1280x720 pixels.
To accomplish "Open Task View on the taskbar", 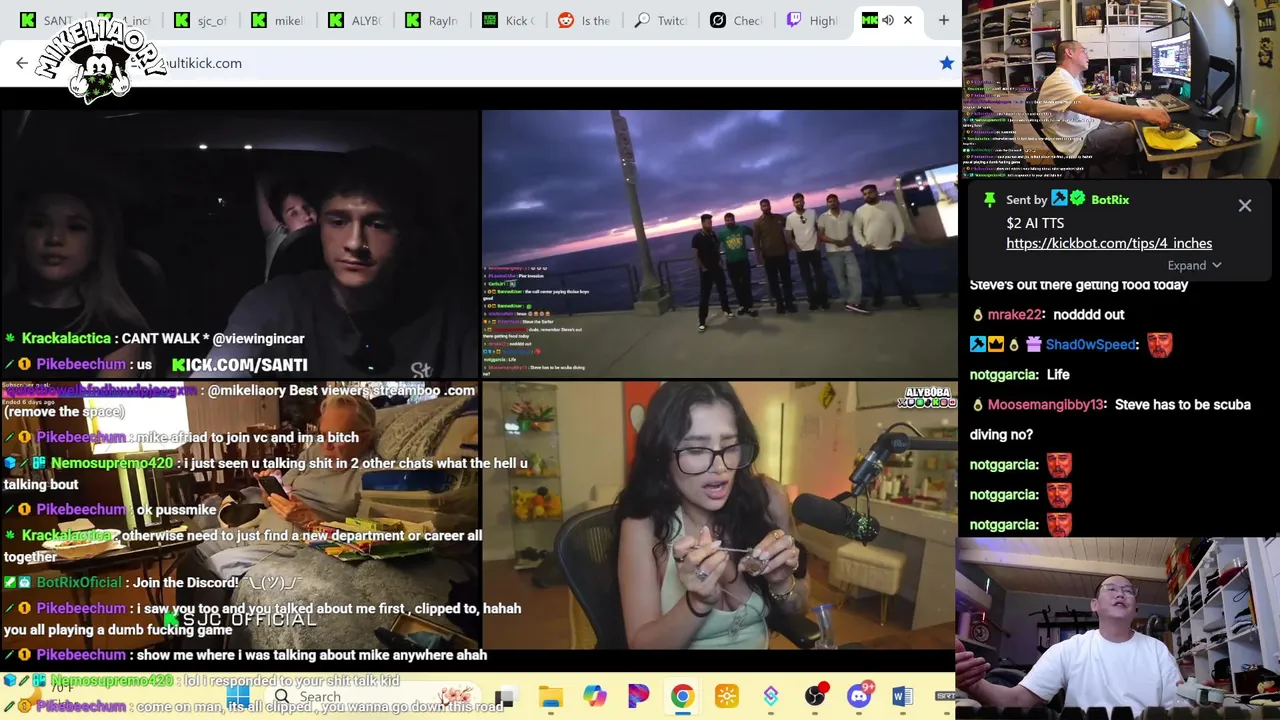I will click(x=505, y=696).
